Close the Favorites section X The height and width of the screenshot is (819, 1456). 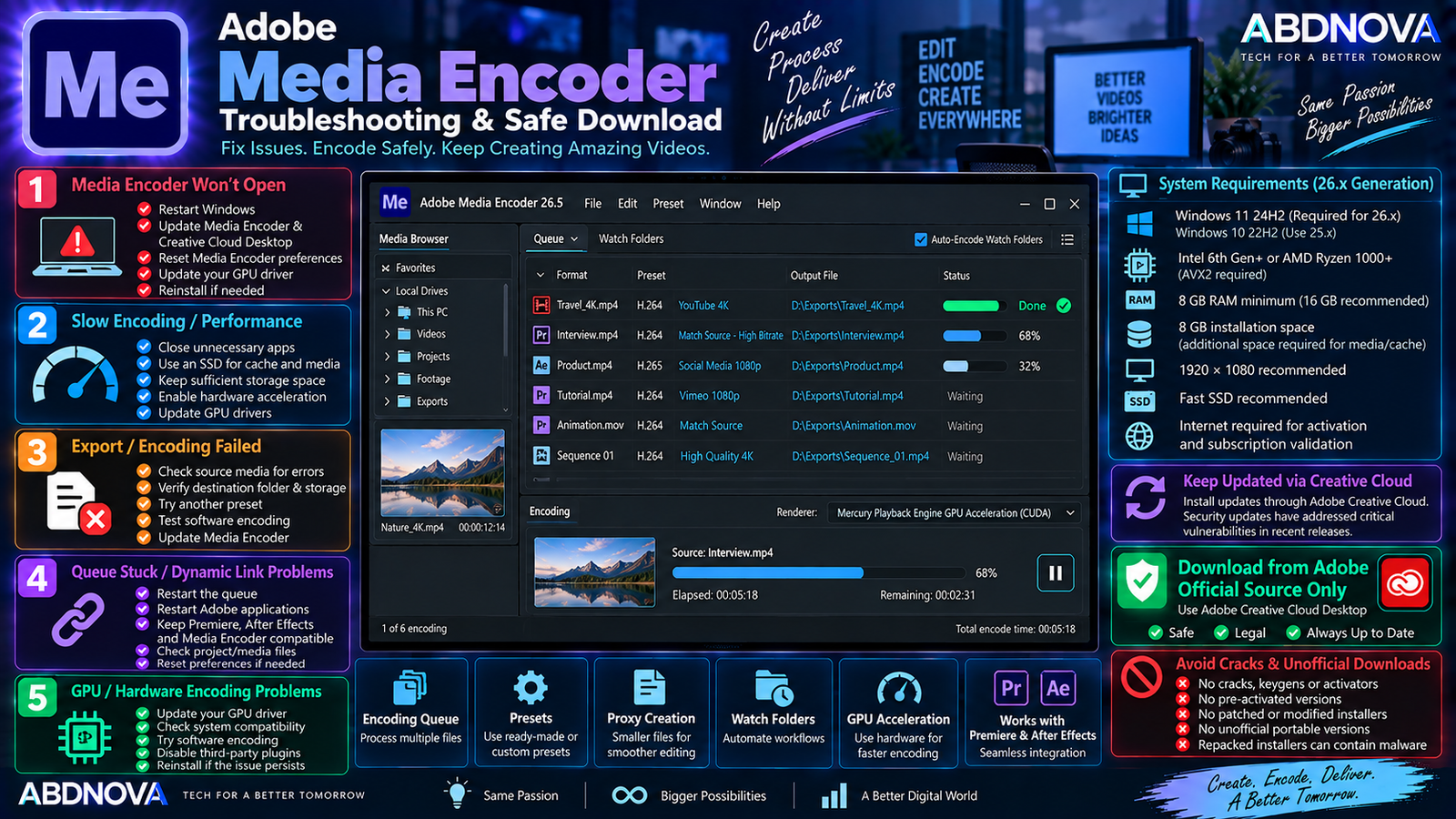(x=386, y=268)
